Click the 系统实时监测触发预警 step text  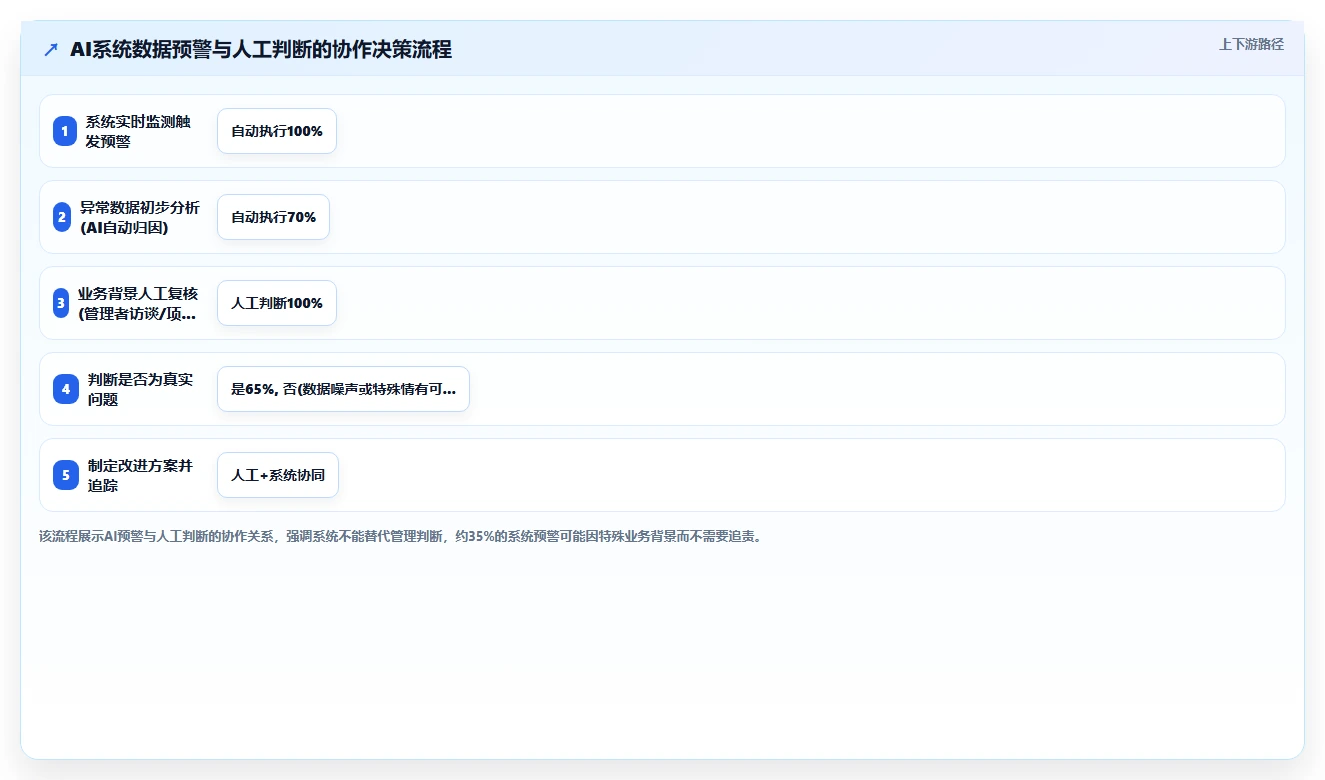tap(138, 131)
